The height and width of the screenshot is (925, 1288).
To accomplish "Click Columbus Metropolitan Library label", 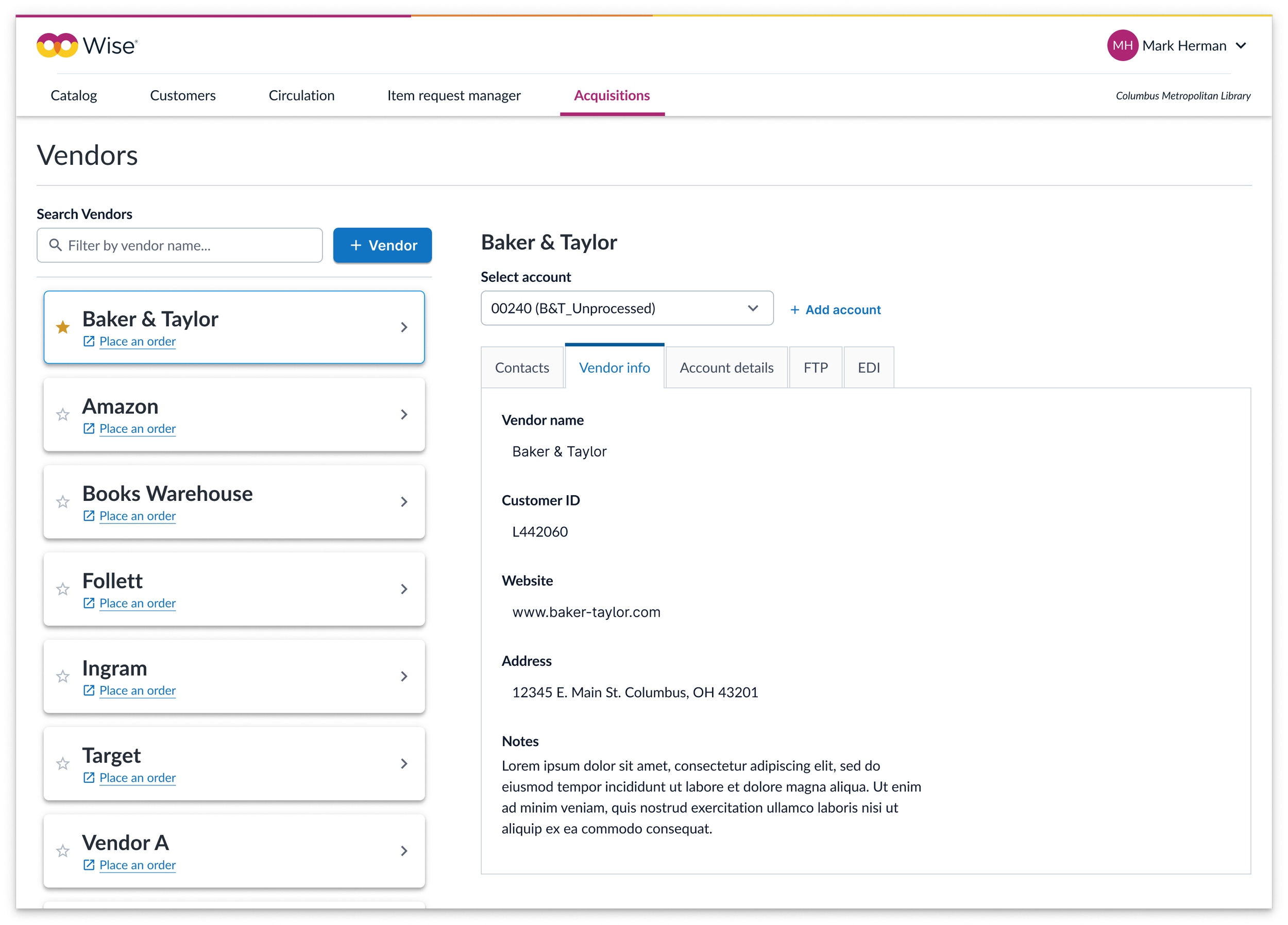I will [x=1183, y=95].
